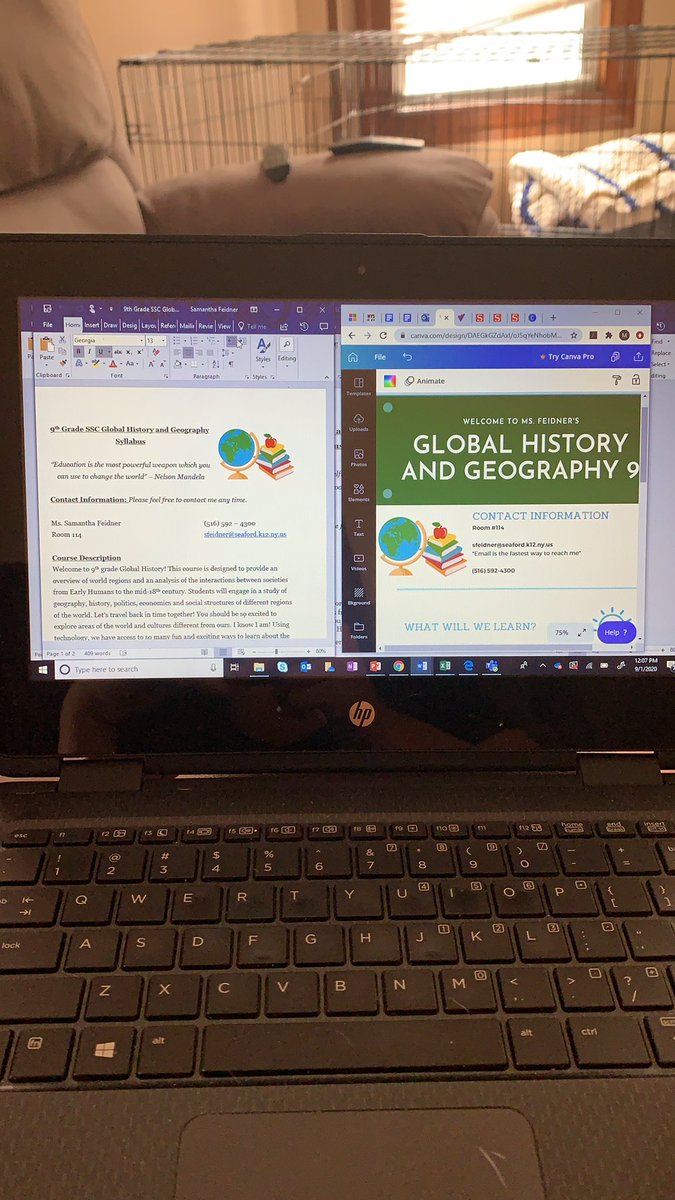This screenshot has width=675, height=1200.
Task: Click Canva duplicate page icon
Action: (x=613, y=356)
